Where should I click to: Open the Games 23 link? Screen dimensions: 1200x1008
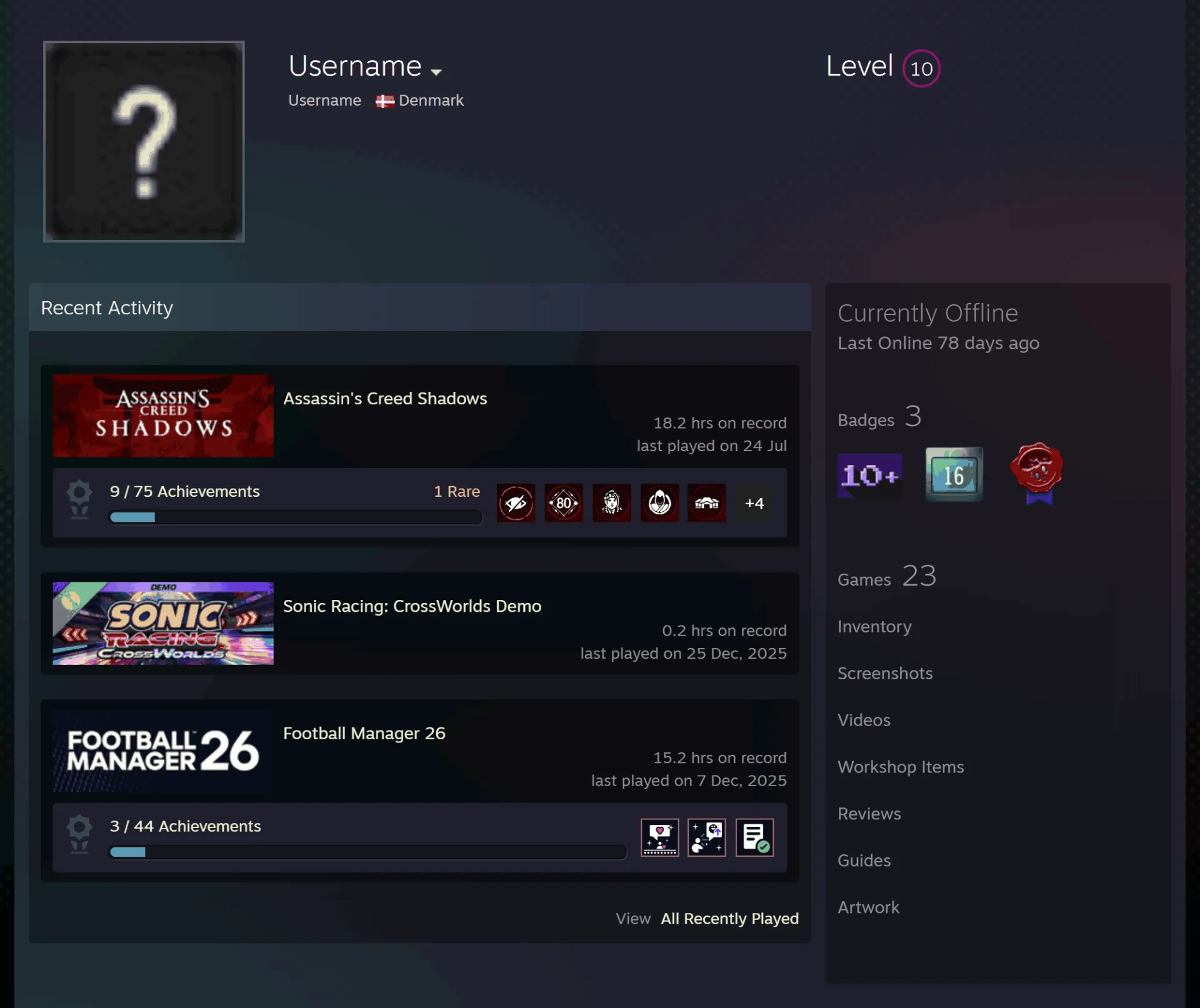[887, 576]
